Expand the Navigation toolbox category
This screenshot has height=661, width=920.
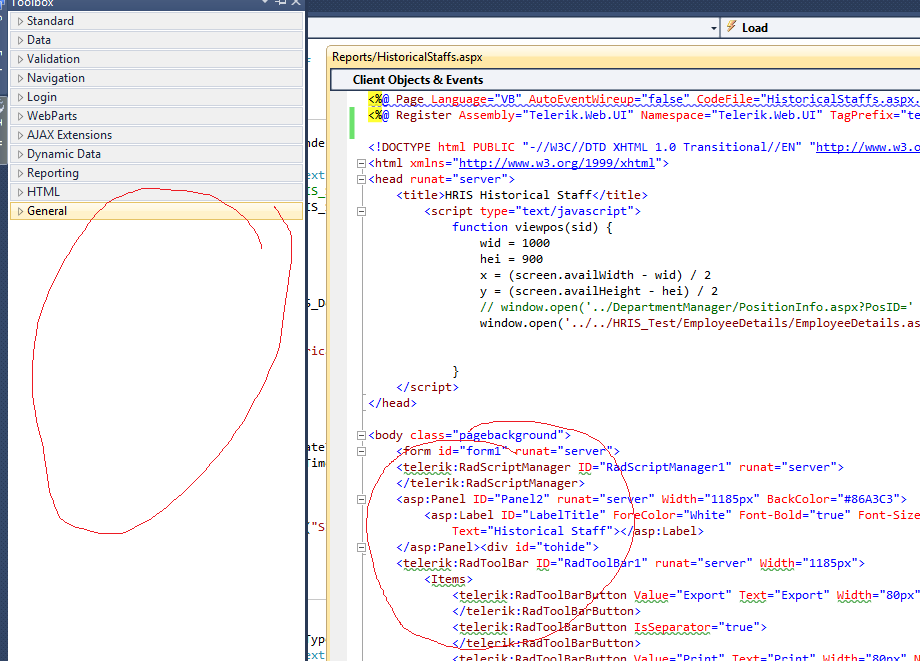[156, 78]
